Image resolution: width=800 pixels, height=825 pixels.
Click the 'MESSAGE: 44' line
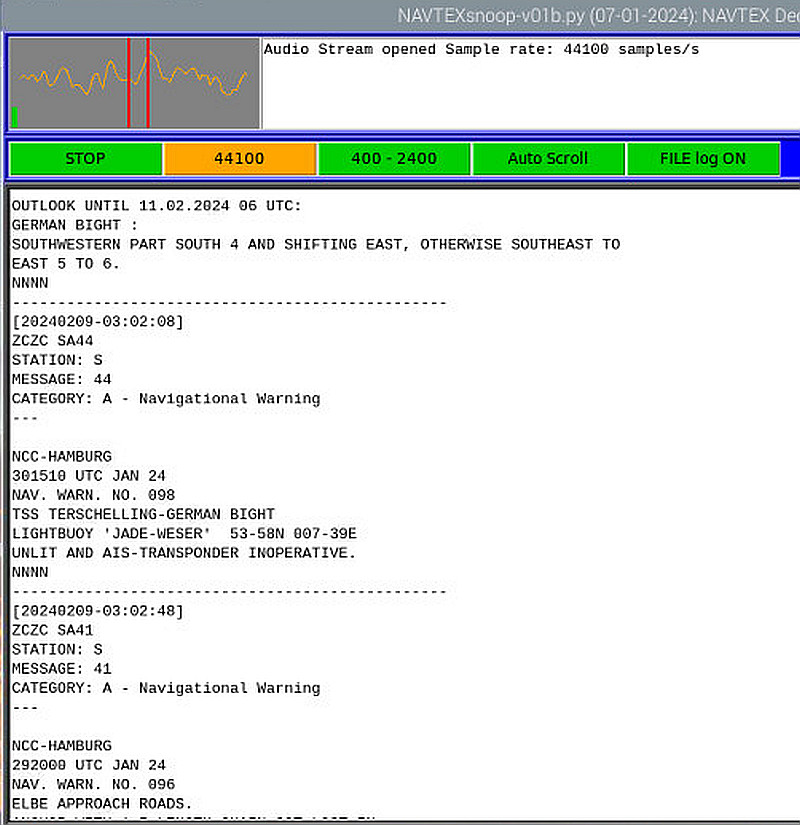pos(62,379)
